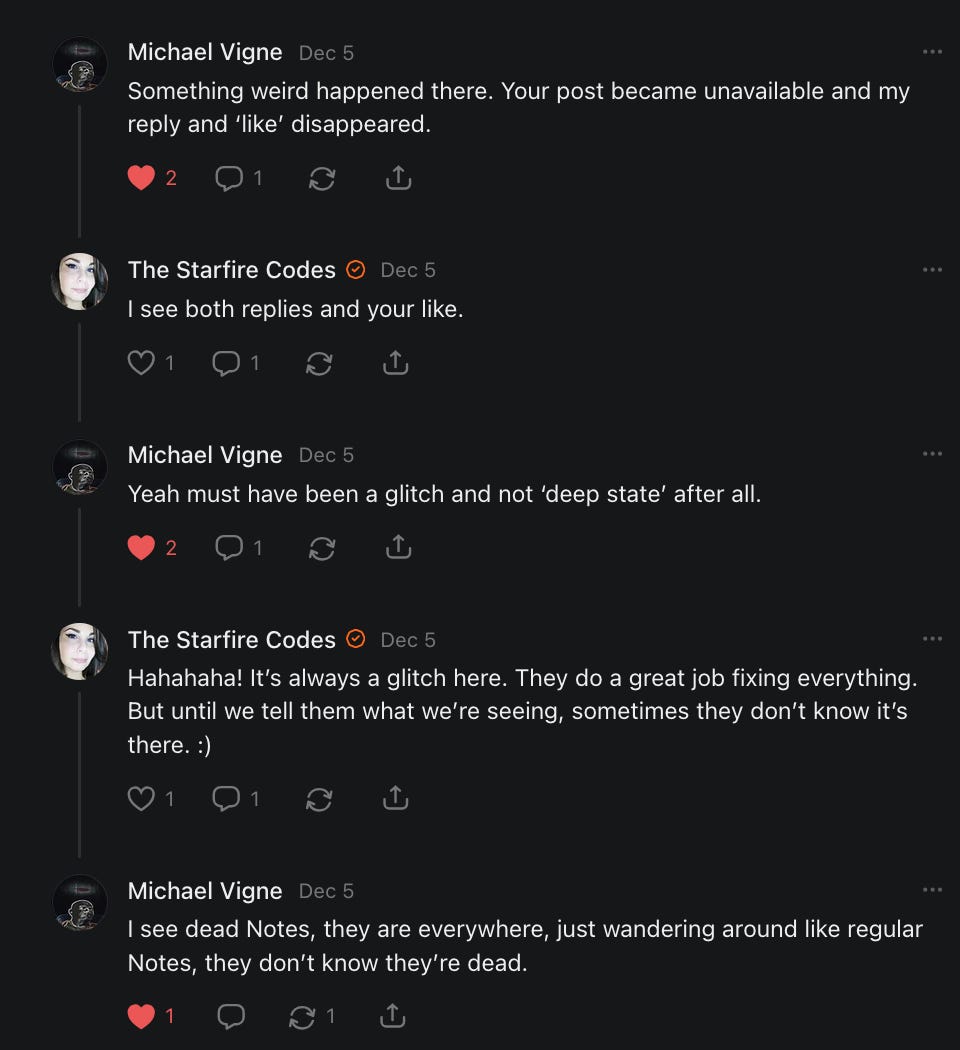This screenshot has height=1050, width=960.
Task: Like the 'I see both replies' comment
Action: tap(142, 363)
